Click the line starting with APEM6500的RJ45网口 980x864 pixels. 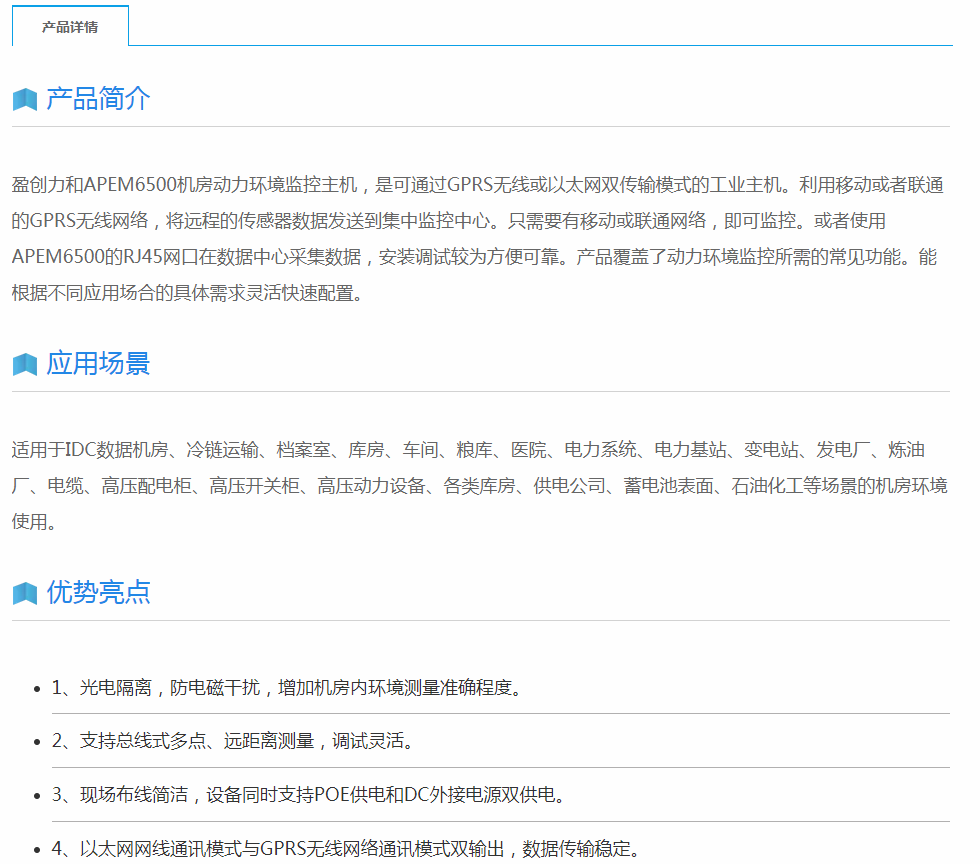coord(474,257)
